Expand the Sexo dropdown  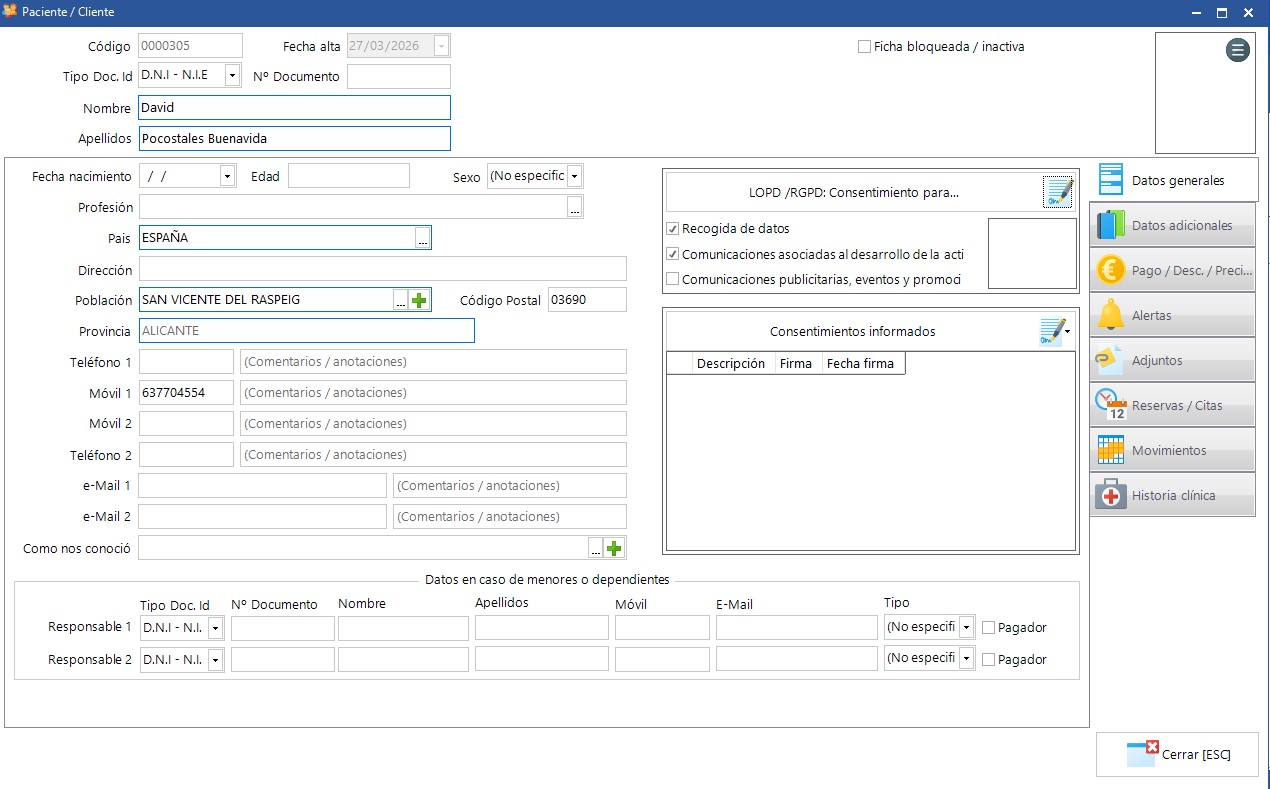tap(574, 176)
